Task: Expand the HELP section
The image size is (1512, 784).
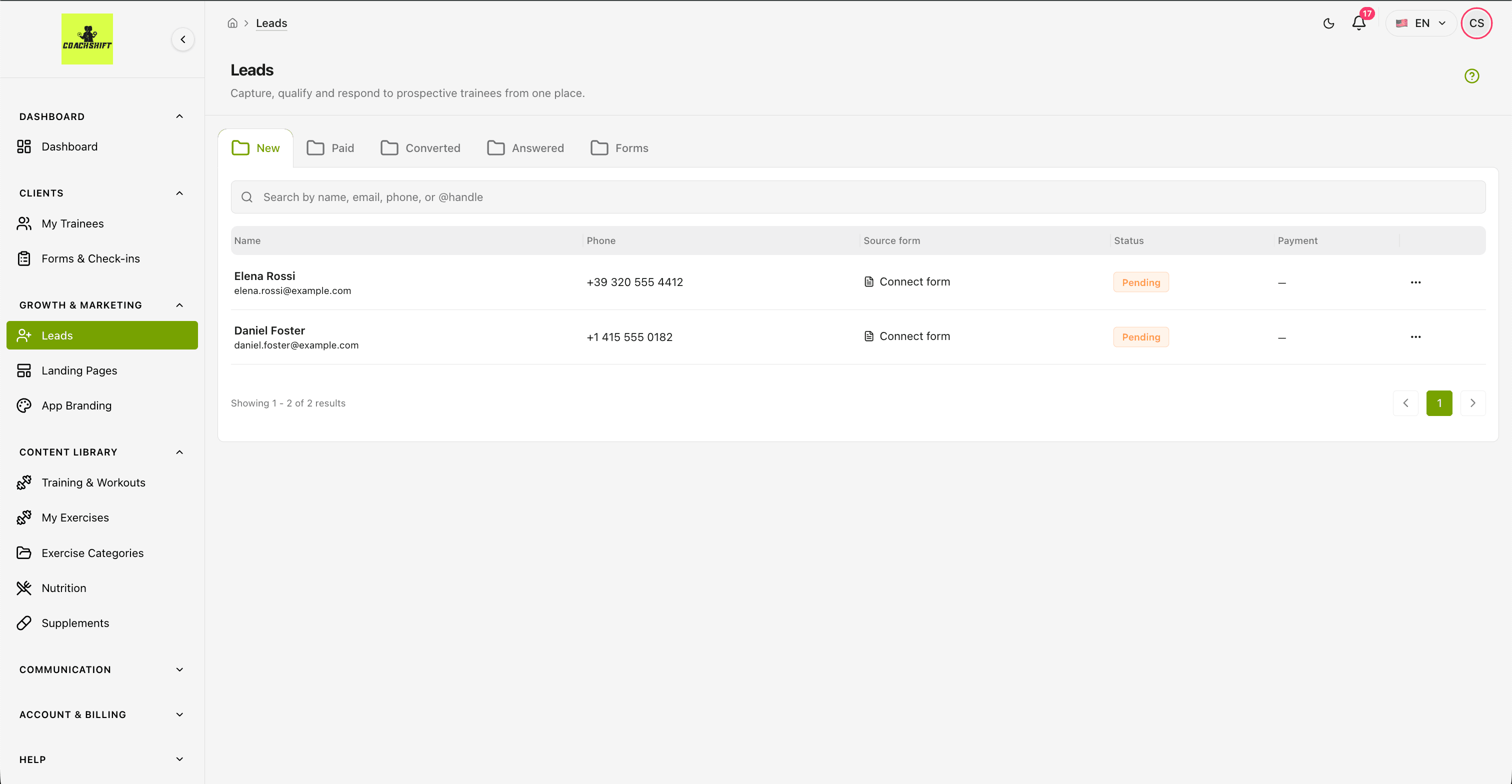Action: (x=179, y=759)
